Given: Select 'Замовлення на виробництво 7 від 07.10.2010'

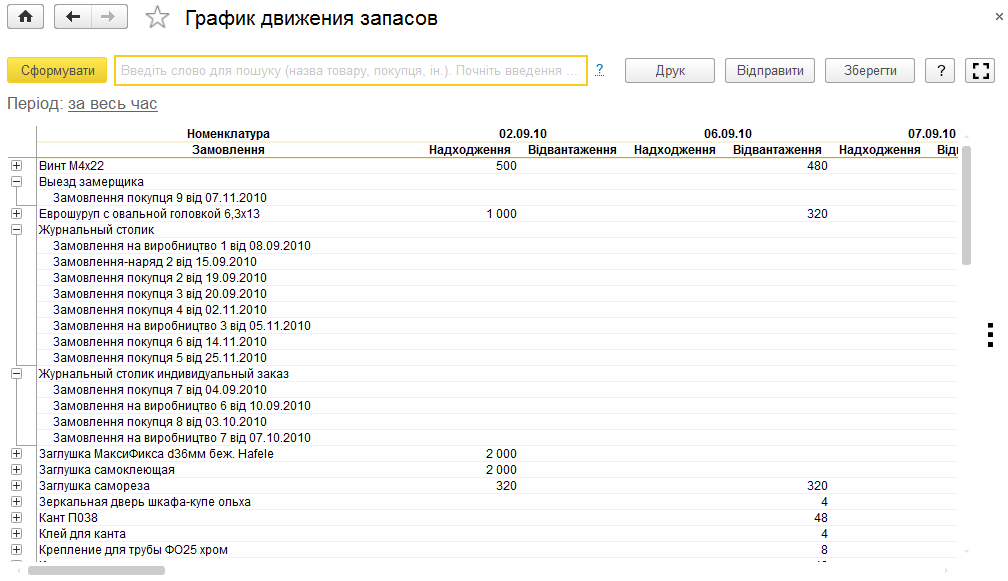Looking at the screenshot, I should pos(182,438).
